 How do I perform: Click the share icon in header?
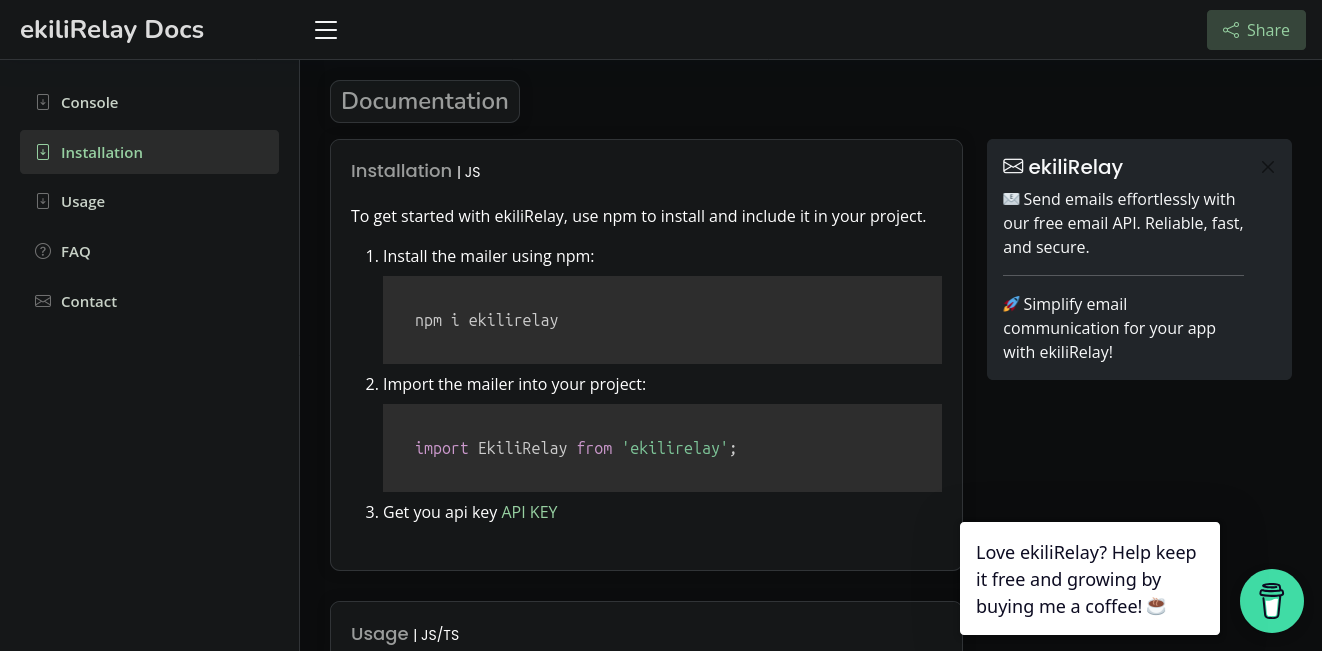click(x=1231, y=30)
